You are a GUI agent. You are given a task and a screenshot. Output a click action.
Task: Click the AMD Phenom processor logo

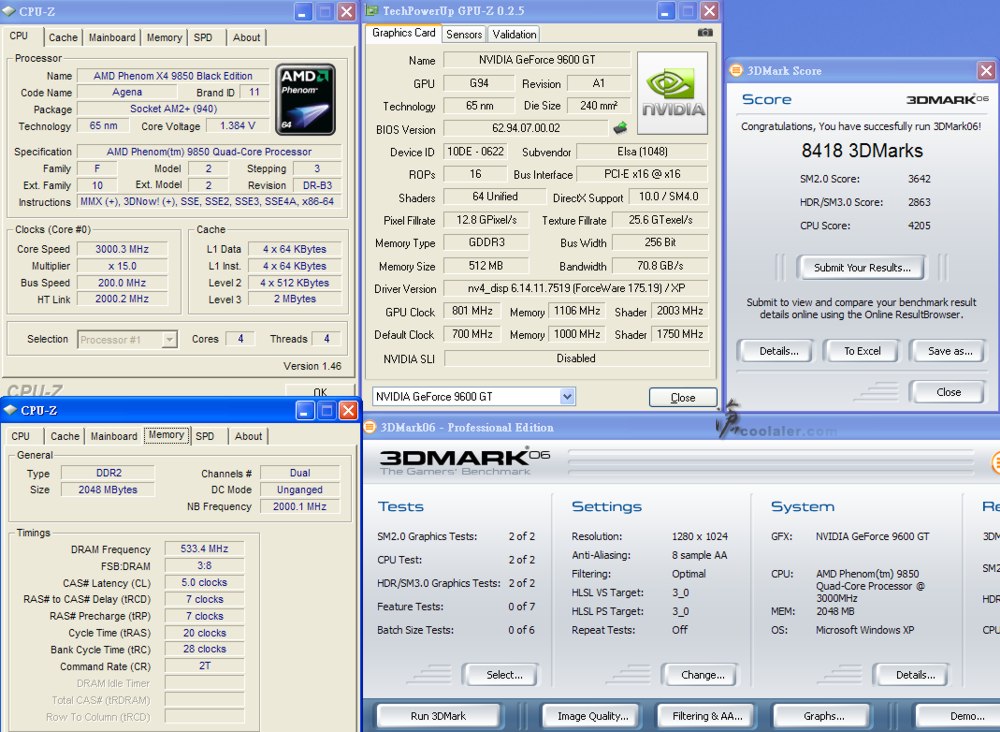coord(305,99)
